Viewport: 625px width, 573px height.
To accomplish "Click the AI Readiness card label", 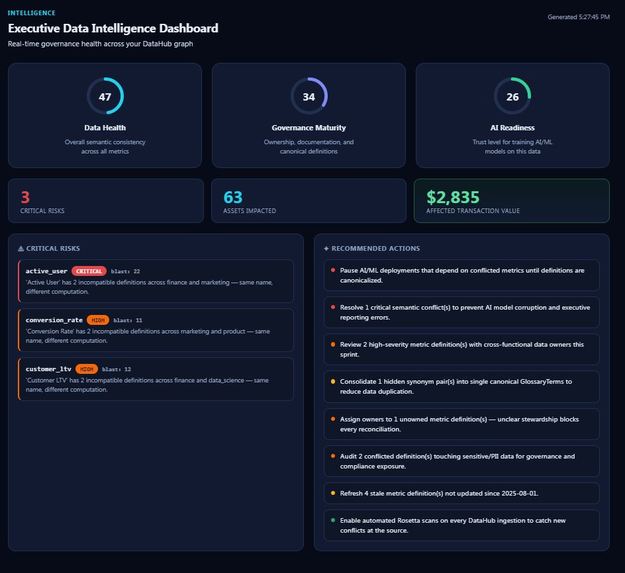I will [513, 128].
